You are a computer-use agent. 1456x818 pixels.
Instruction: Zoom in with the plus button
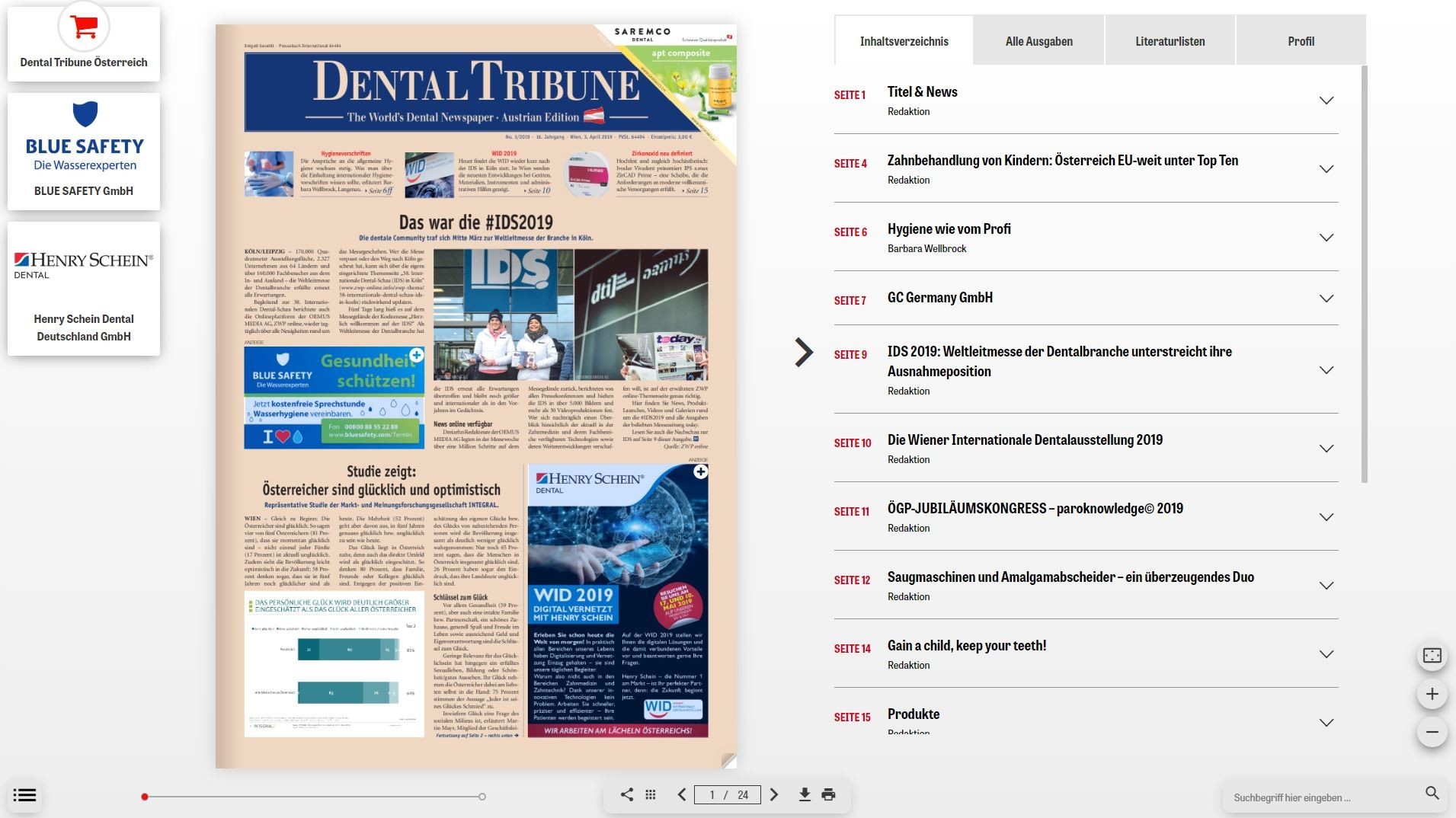[x=1432, y=694]
